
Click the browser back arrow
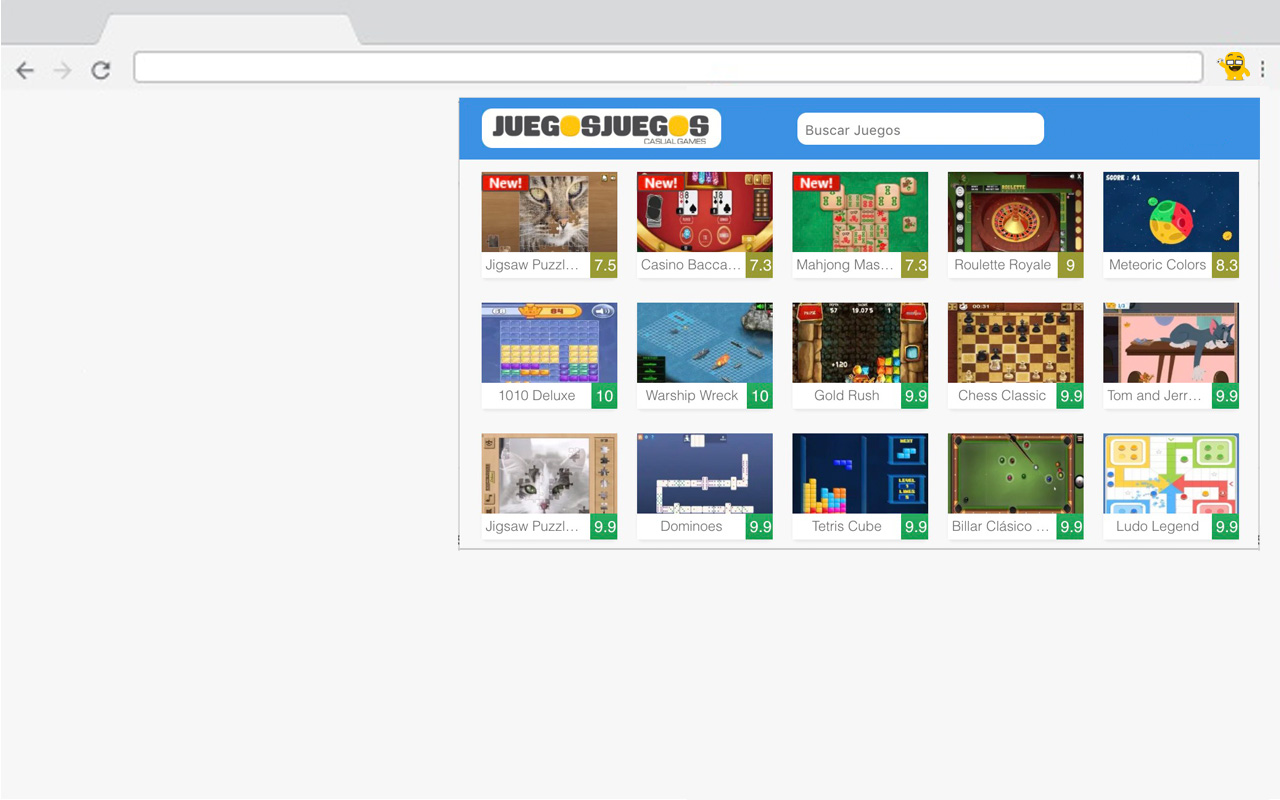(x=24, y=70)
